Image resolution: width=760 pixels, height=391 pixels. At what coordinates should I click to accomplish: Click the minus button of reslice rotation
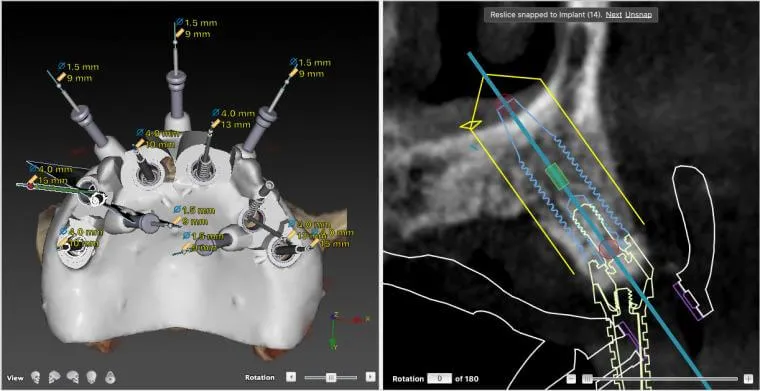click(x=572, y=378)
